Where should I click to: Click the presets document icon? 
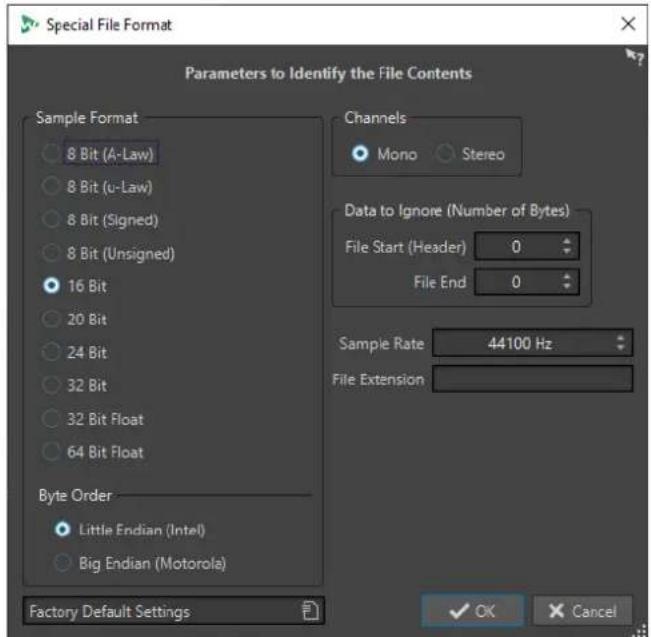click(x=310, y=611)
